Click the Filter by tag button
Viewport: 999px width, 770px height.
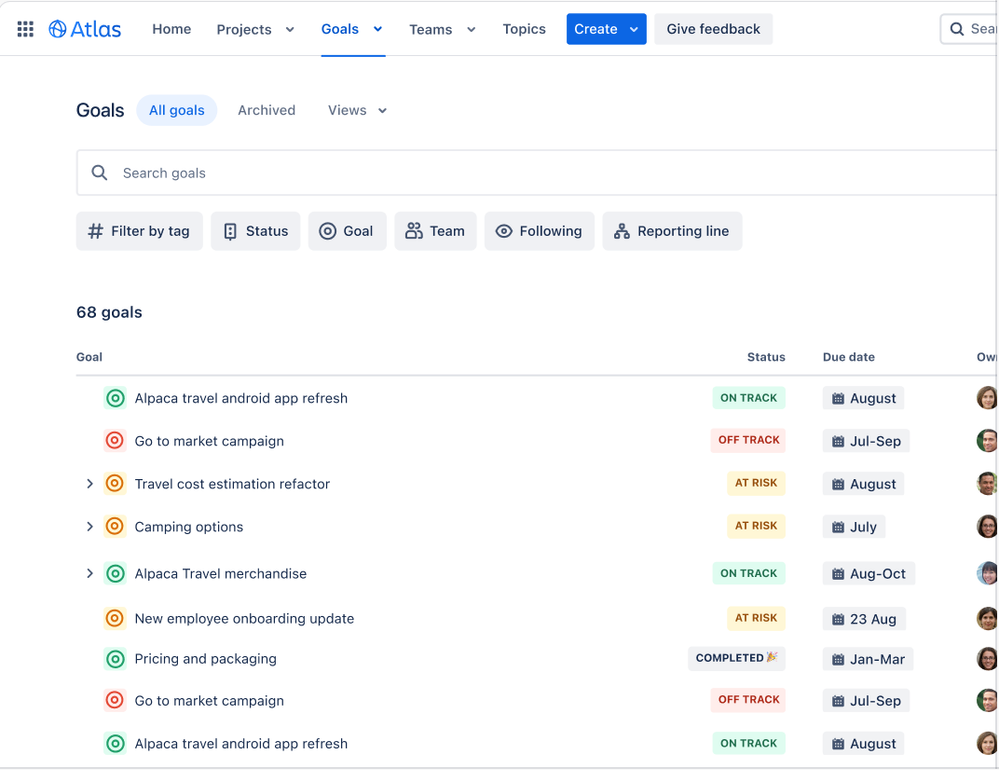pos(140,231)
